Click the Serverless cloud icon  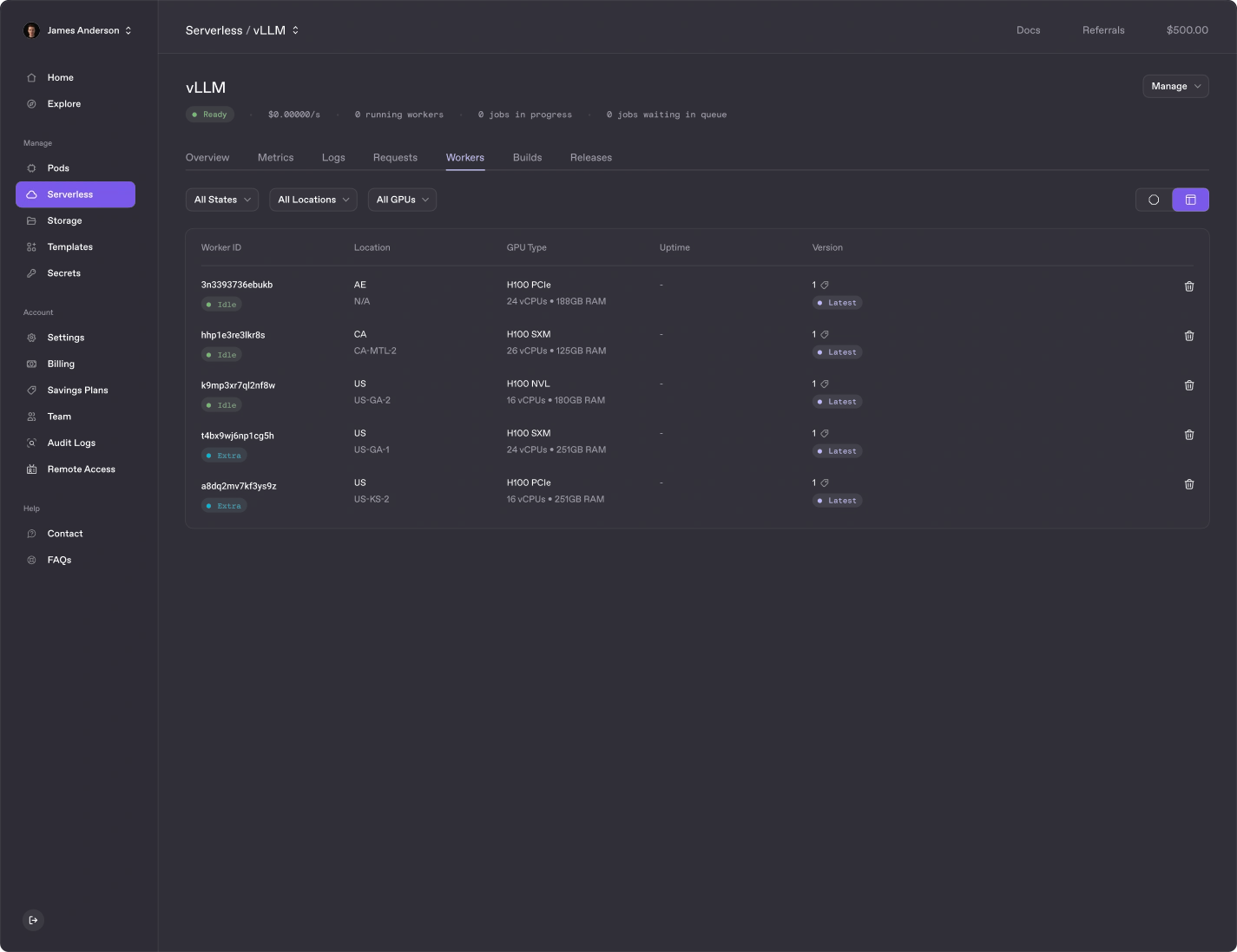pos(31,194)
